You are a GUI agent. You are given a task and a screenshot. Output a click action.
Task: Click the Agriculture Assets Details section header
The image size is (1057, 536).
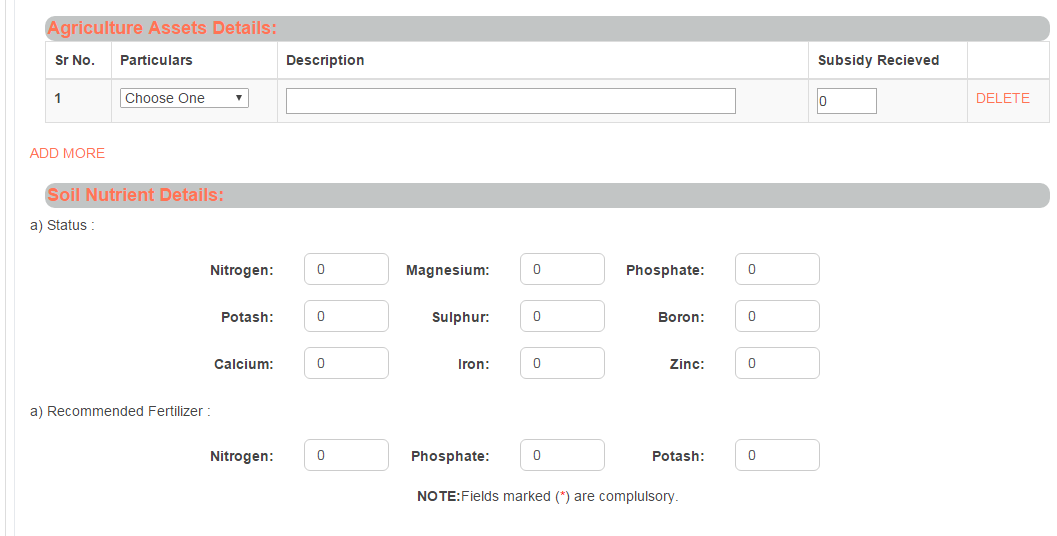[x=162, y=28]
